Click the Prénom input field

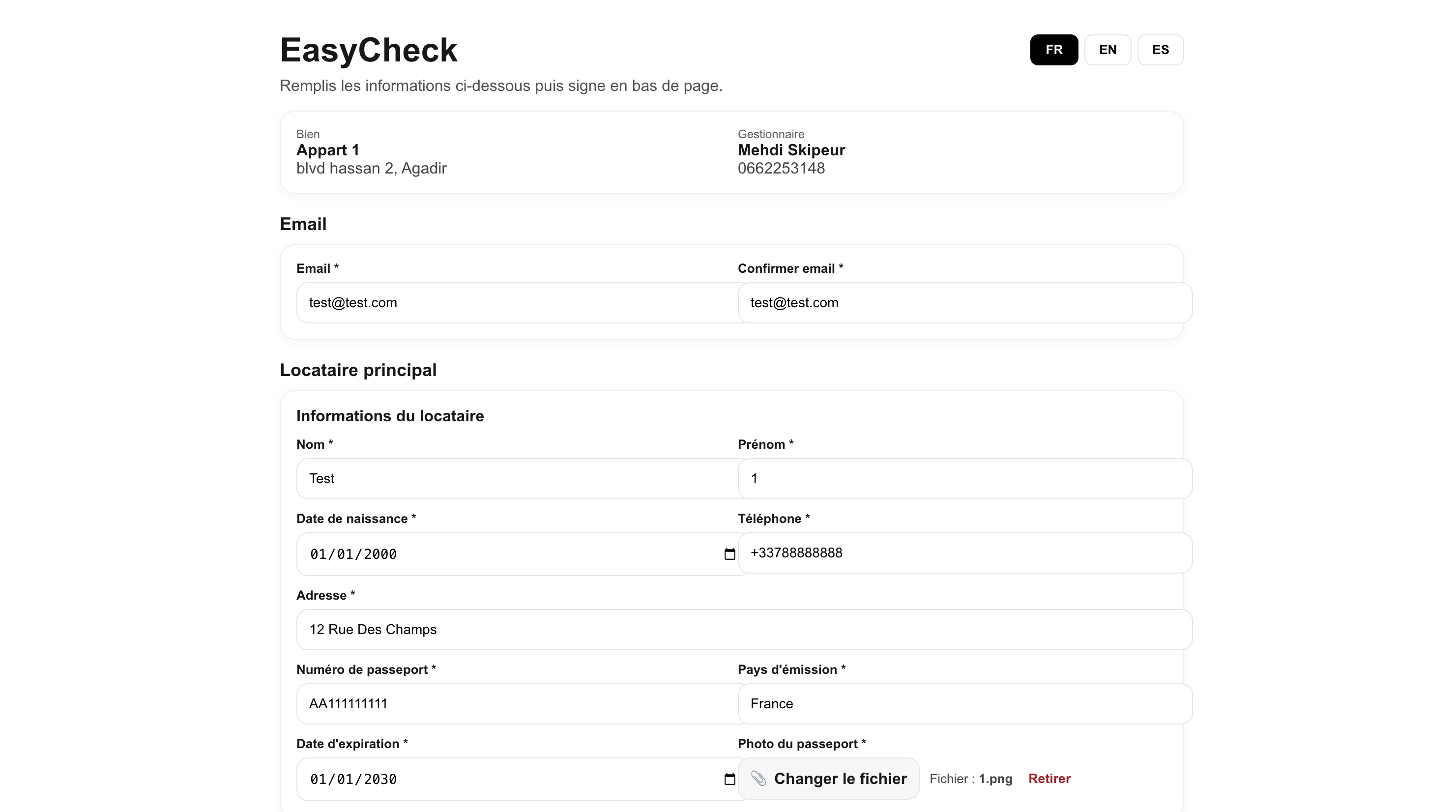pyautogui.click(x=964, y=479)
